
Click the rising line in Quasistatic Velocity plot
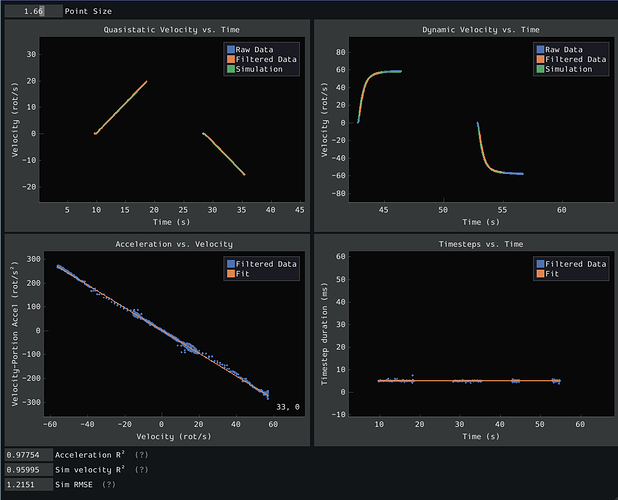click(121, 108)
